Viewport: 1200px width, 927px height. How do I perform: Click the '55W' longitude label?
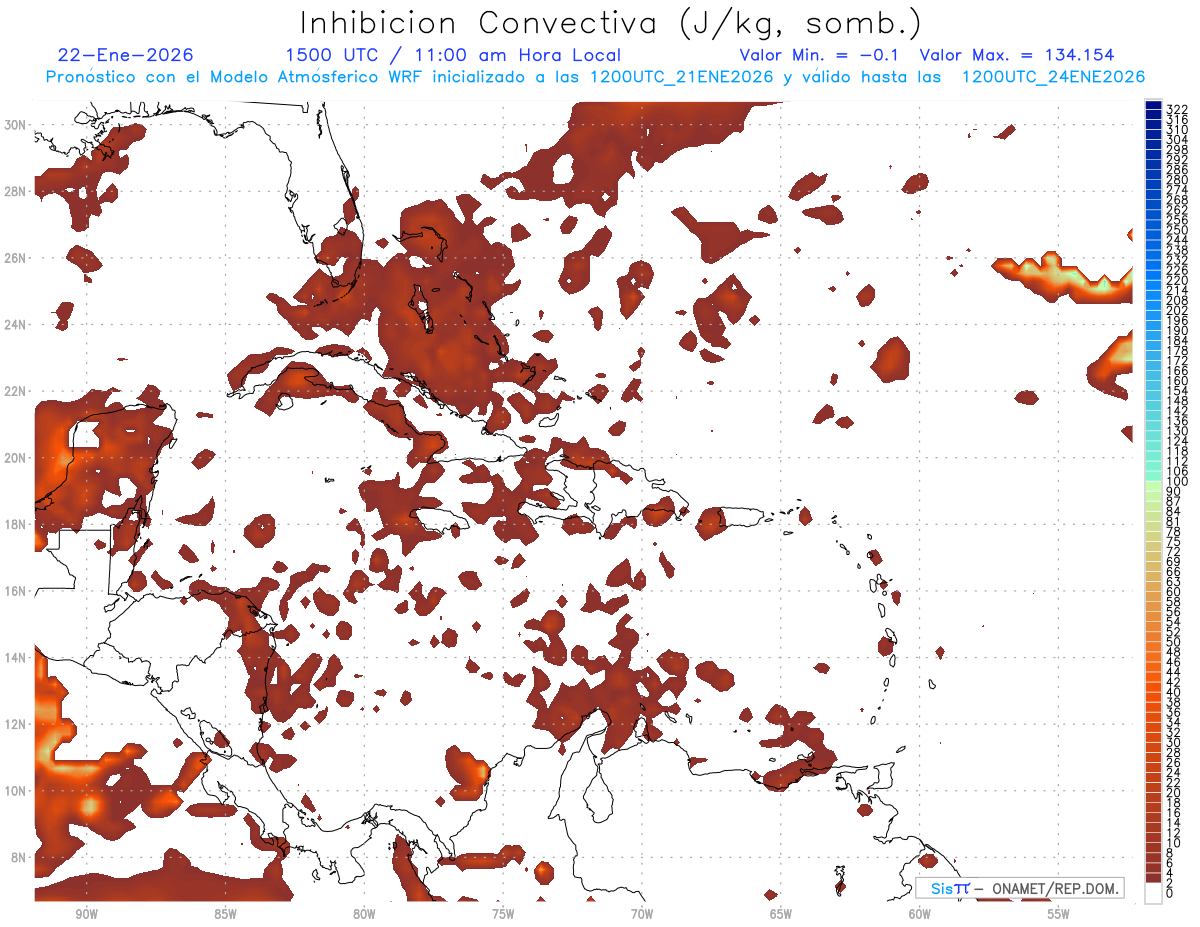1059,914
